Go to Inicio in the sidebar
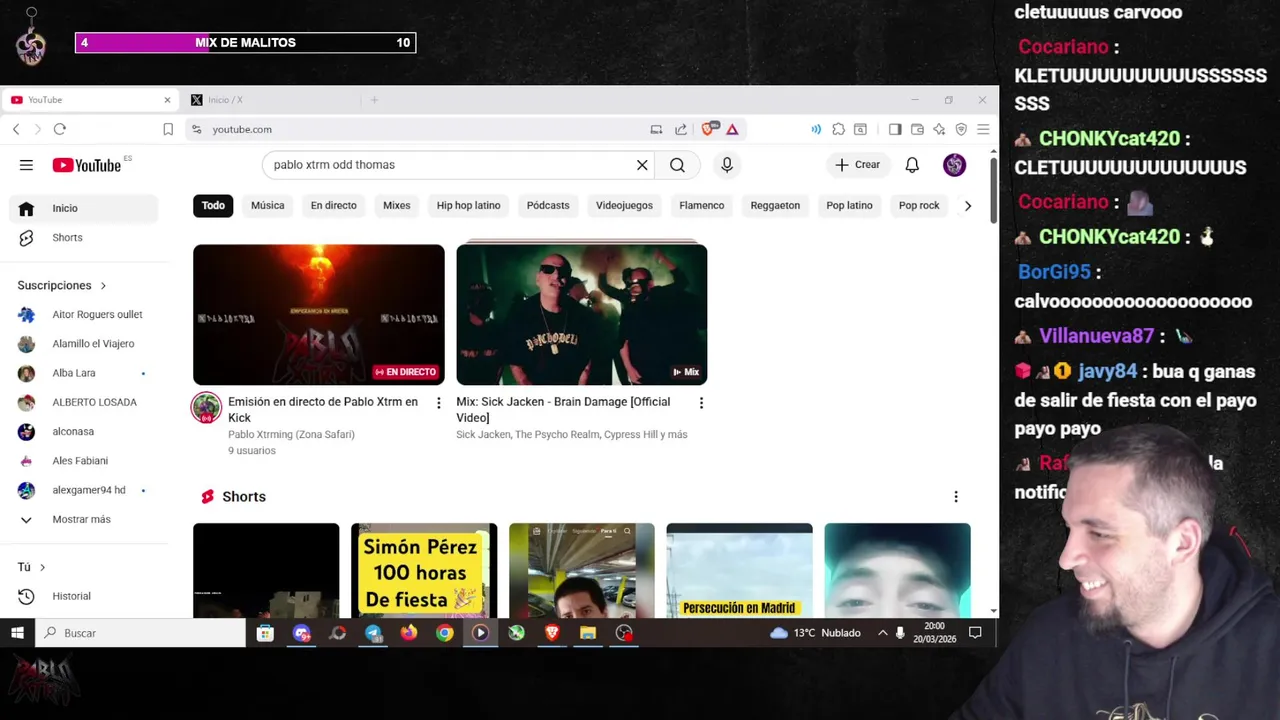Screen dimensions: 1280x720 (x=84, y=208)
